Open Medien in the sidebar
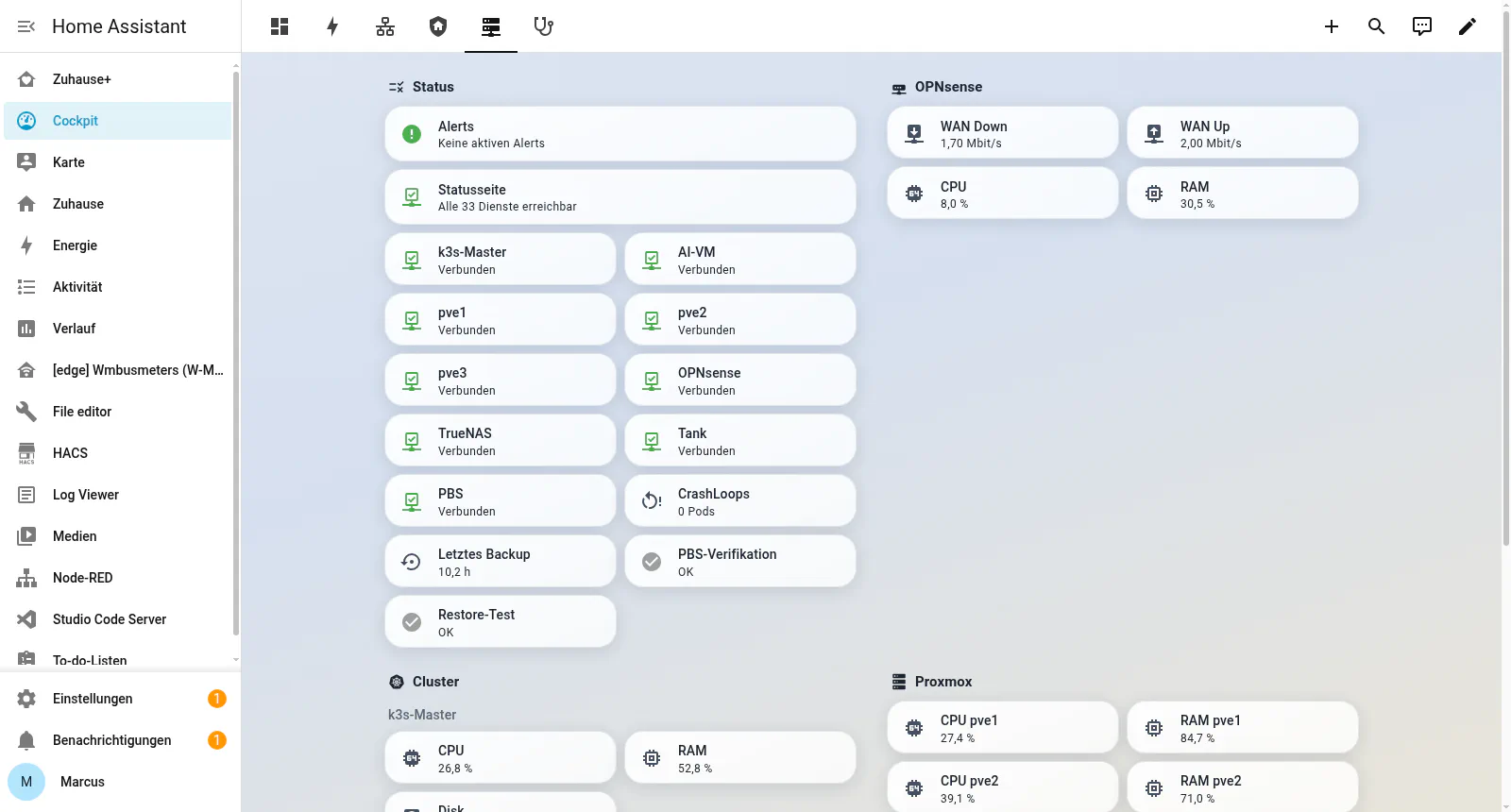The height and width of the screenshot is (812, 1511). tap(117, 536)
